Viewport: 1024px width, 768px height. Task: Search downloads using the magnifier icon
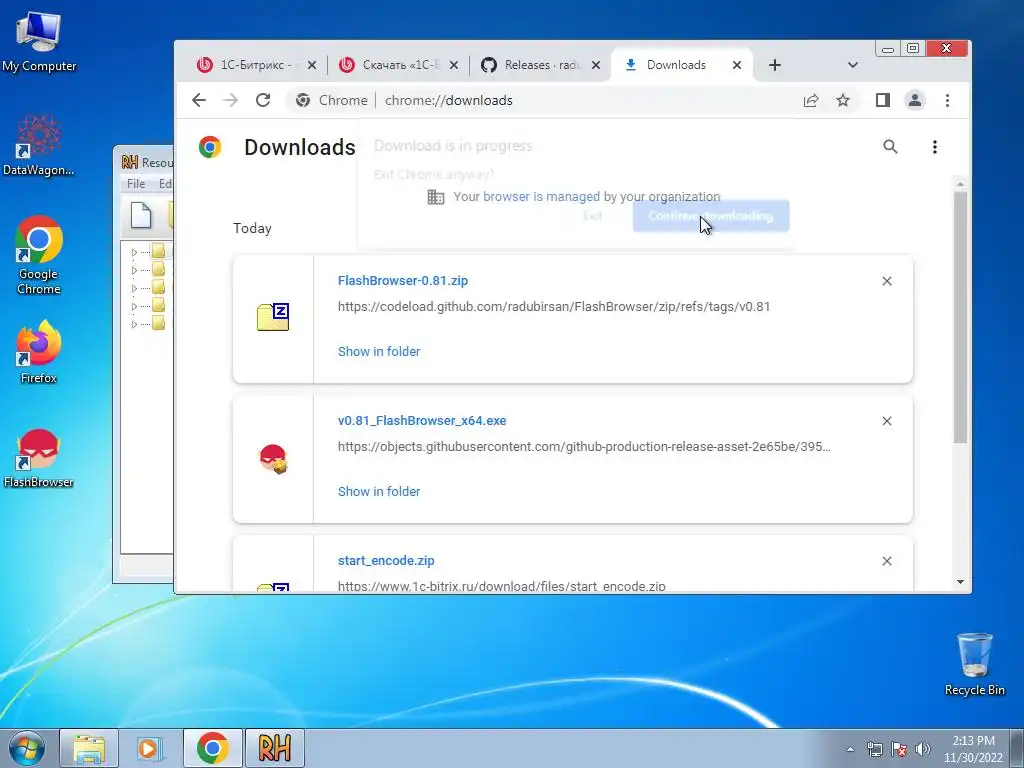(890, 146)
